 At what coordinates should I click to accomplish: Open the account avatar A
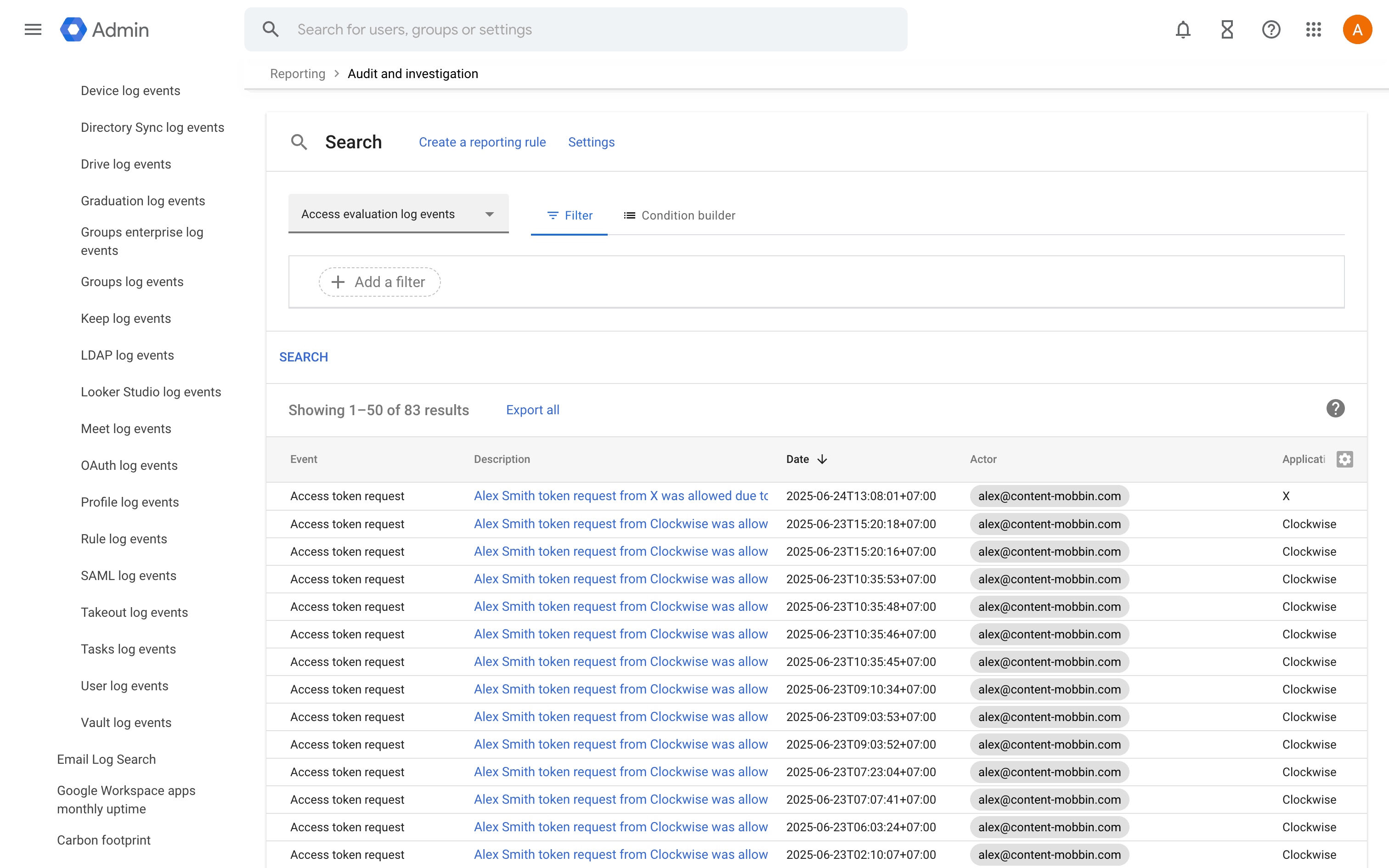point(1357,29)
